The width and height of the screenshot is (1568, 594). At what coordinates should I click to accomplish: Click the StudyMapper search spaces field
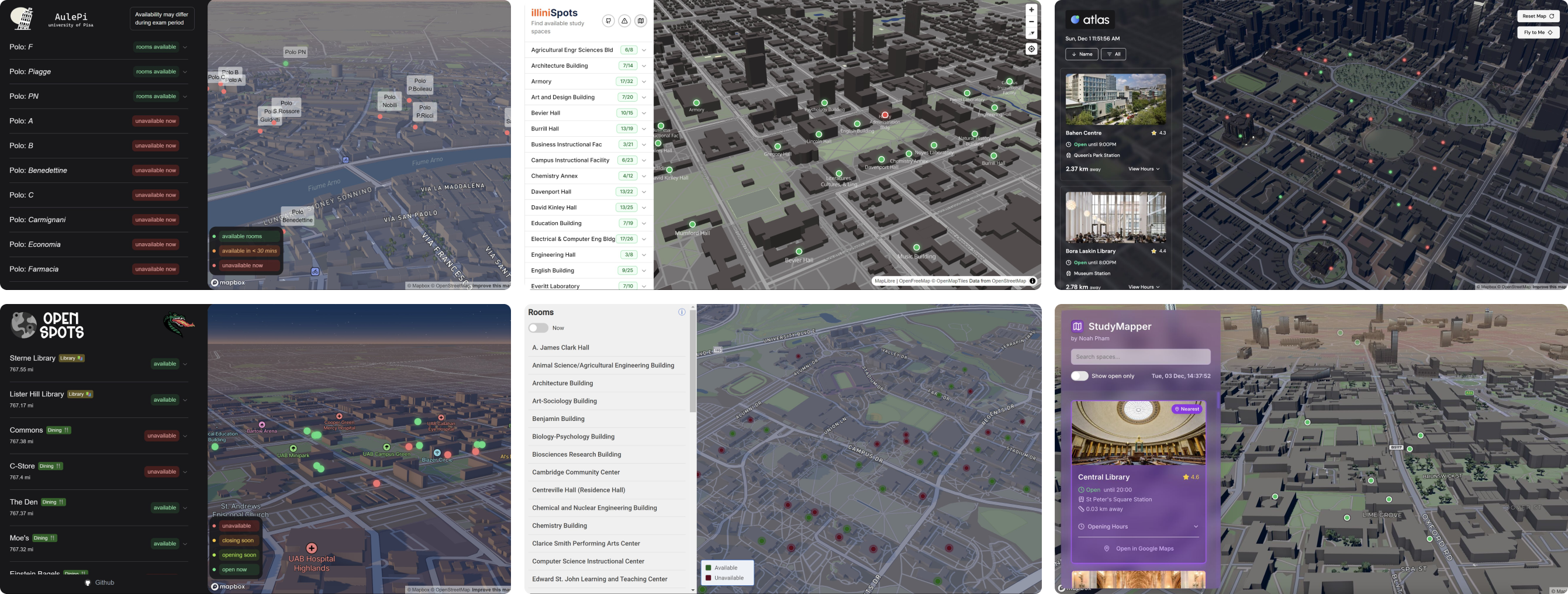coord(1140,357)
